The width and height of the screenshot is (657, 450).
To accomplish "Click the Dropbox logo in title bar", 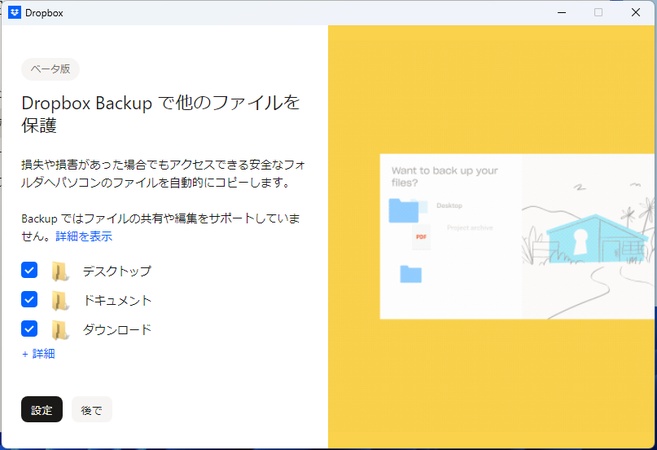I will tap(14, 13).
